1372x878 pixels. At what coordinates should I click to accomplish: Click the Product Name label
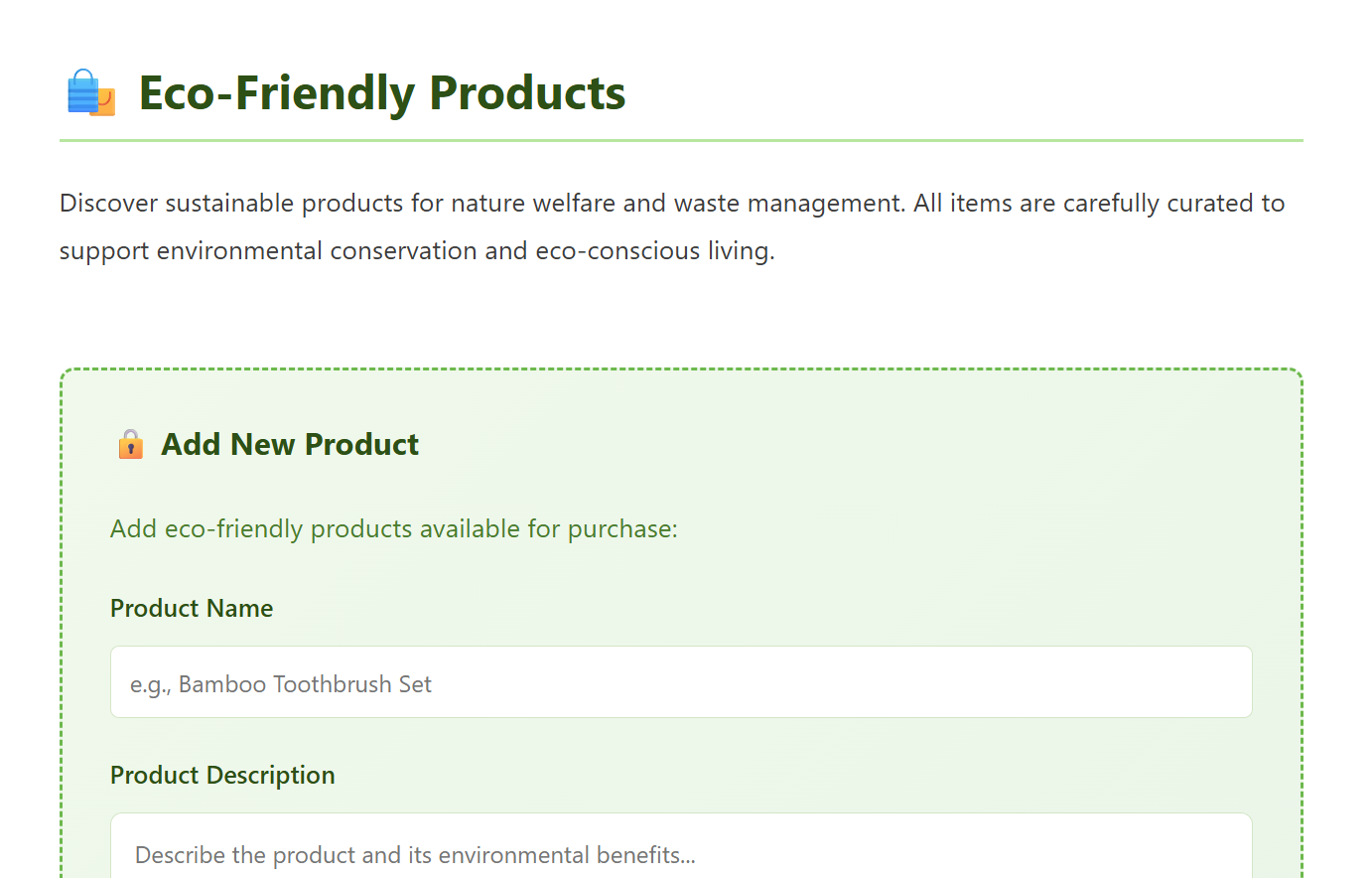(x=192, y=608)
